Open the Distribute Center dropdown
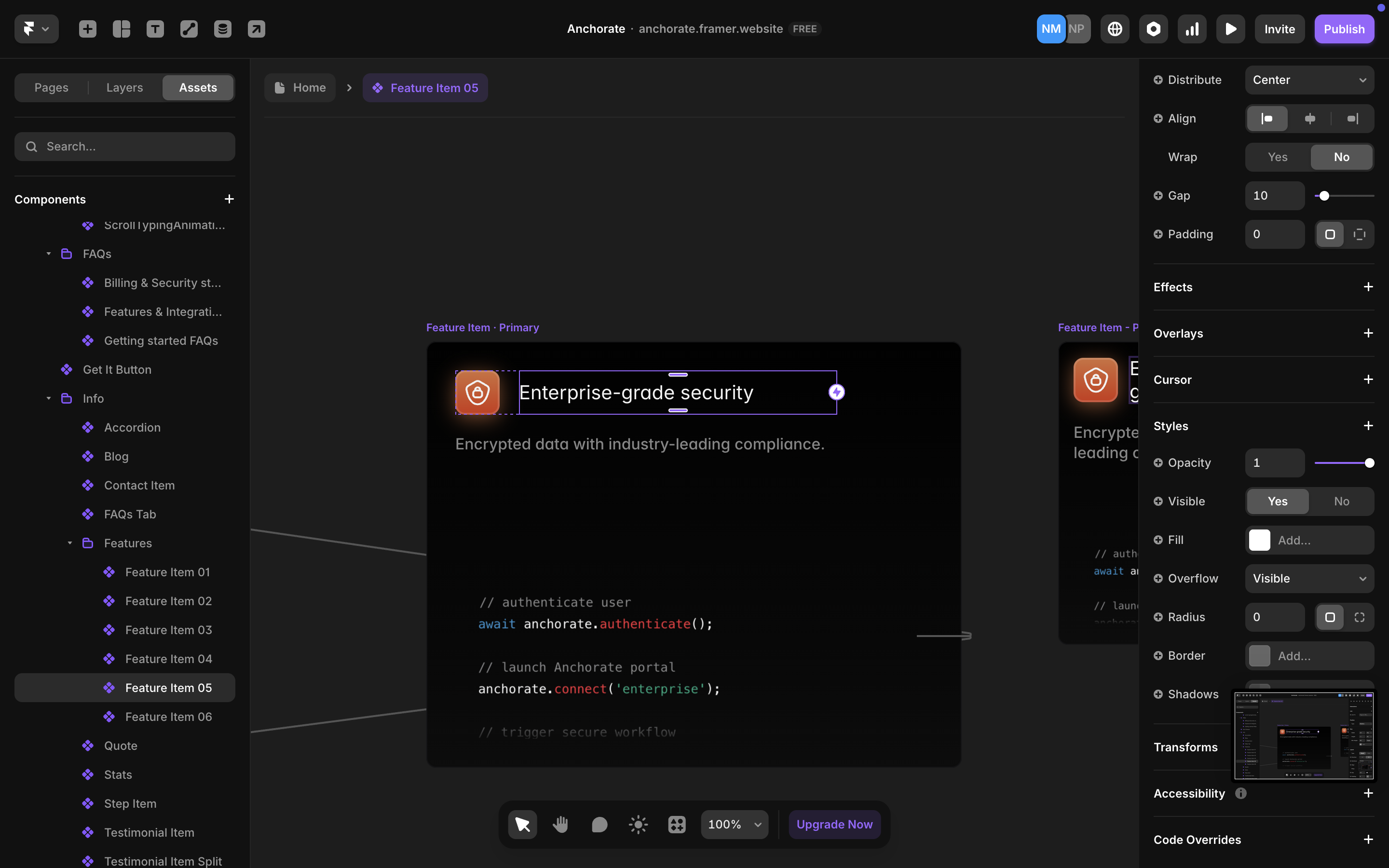The image size is (1389, 868). point(1309,80)
